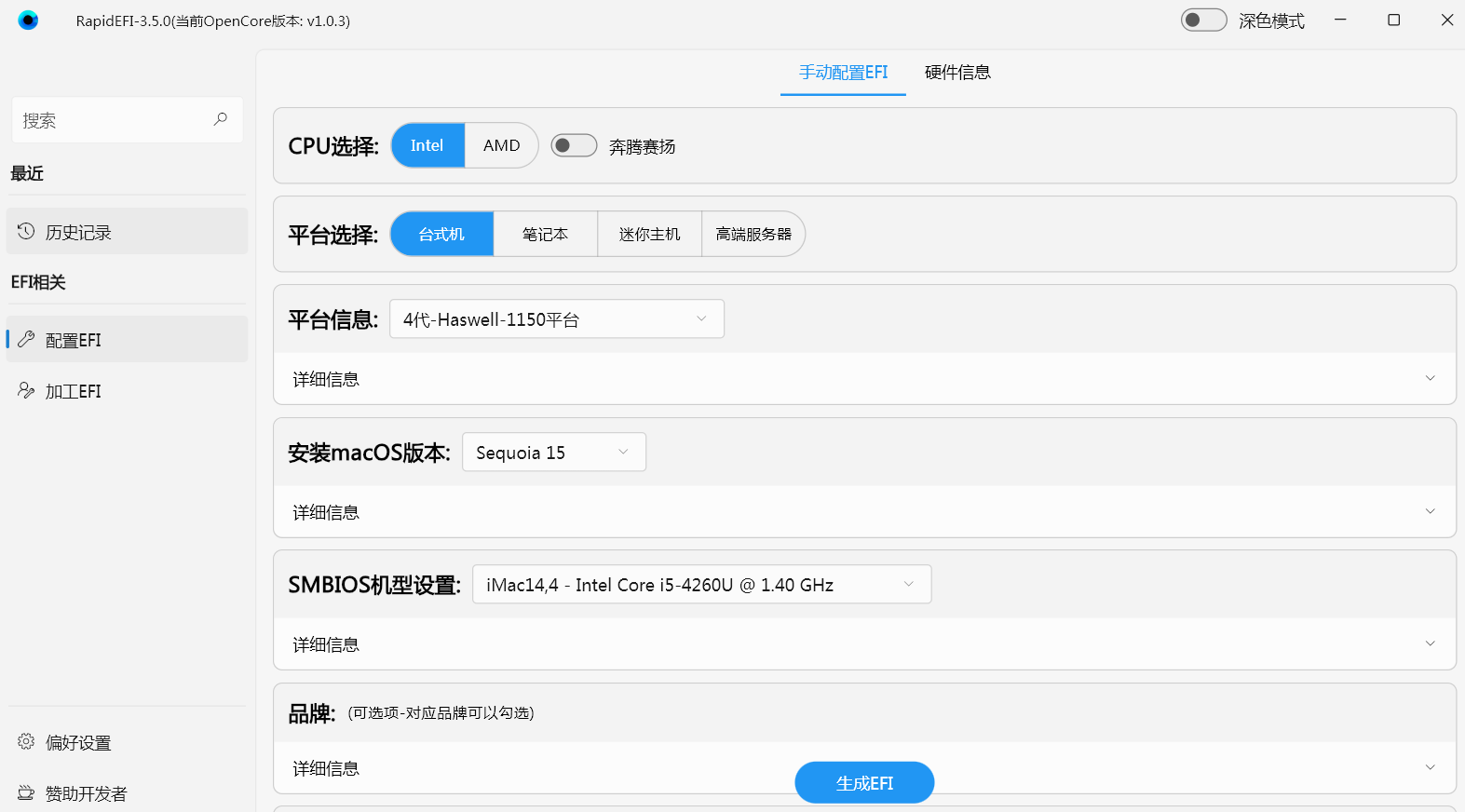Click the EFI相关 section heading

[38, 281]
